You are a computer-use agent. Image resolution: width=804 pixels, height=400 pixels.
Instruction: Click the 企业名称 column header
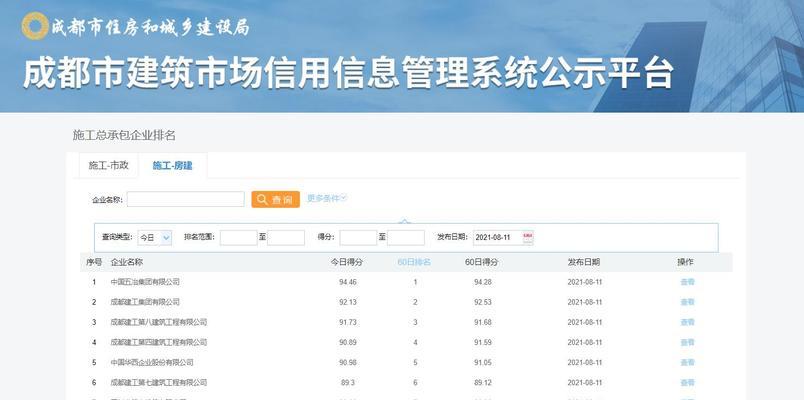coord(127,262)
